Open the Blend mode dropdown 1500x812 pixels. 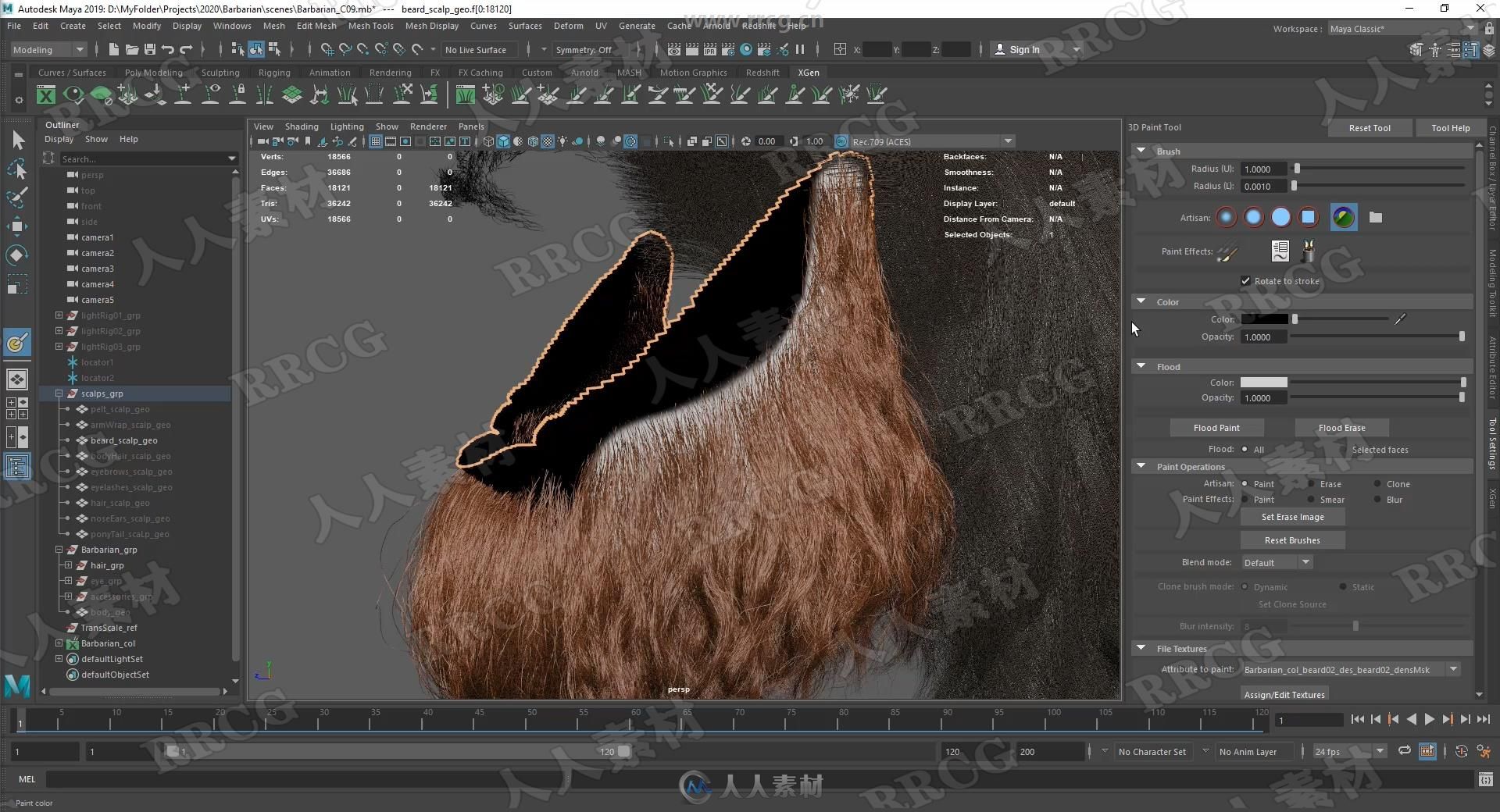(x=1277, y=562)
